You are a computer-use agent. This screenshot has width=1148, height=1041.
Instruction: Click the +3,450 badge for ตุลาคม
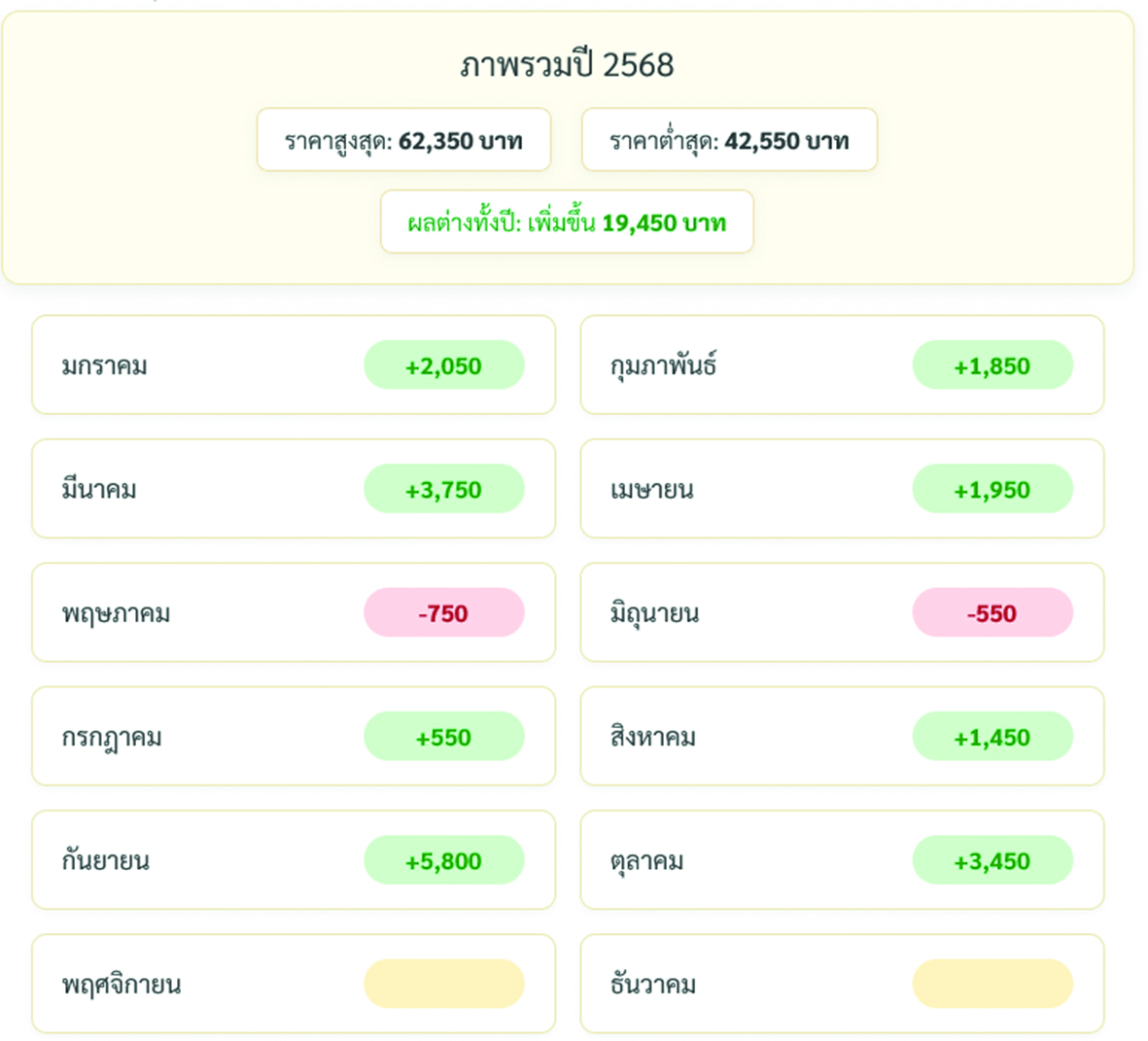coord(992,860)
